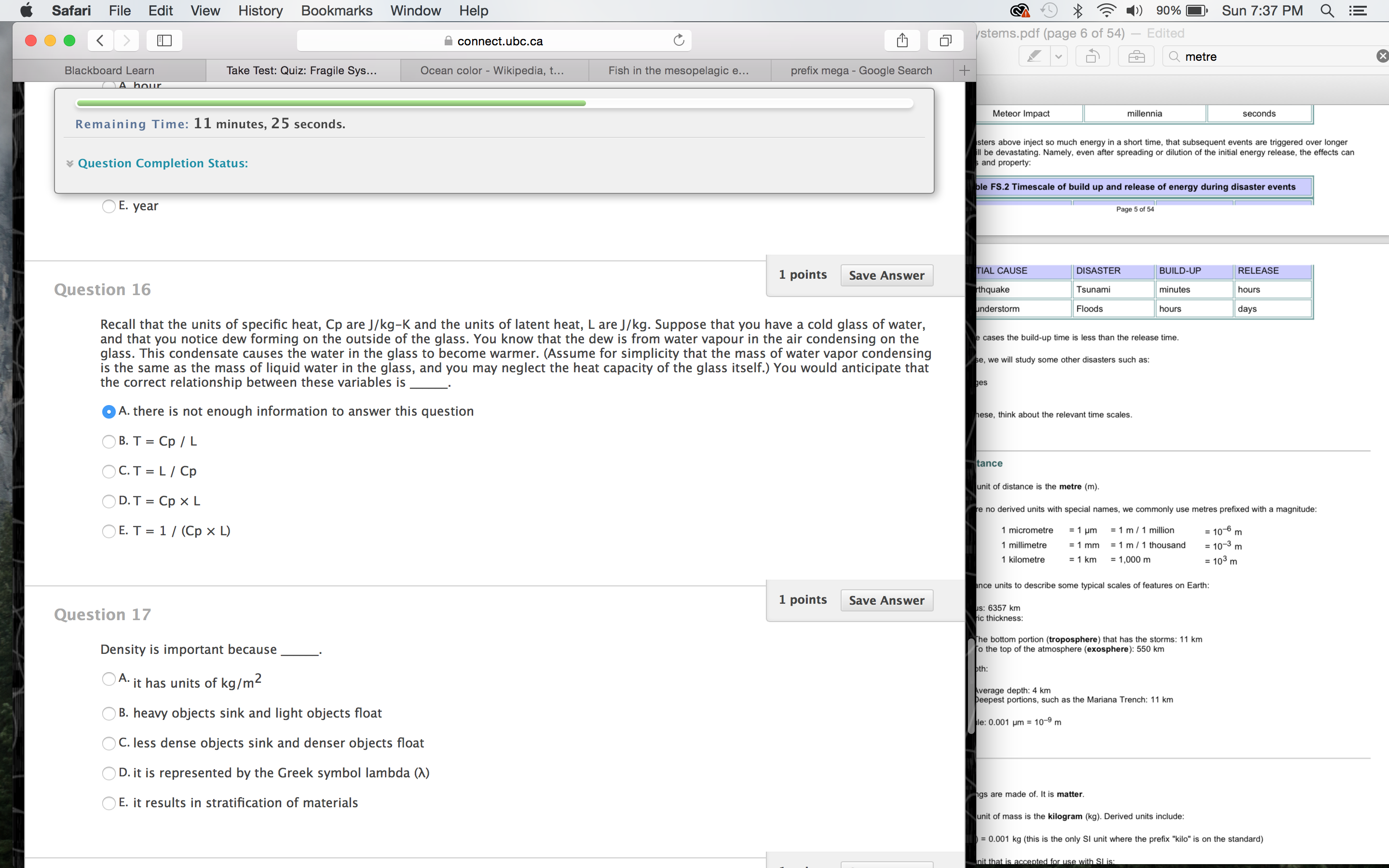
Task: Toggle the Safari sidebar icon
Action: click(164, 40)
